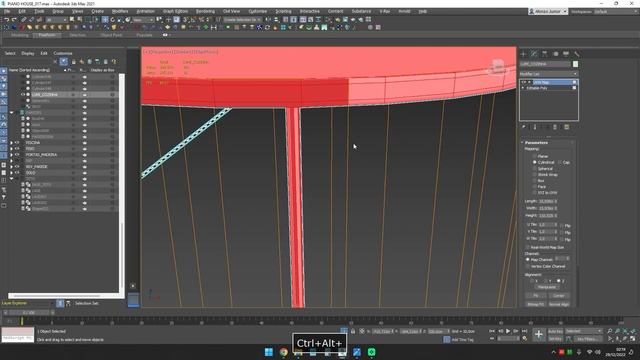The width and height of the screenshot is (640, 360).
Task: Switch to the Freeform ribbon tab
Action: click(47, 35)
